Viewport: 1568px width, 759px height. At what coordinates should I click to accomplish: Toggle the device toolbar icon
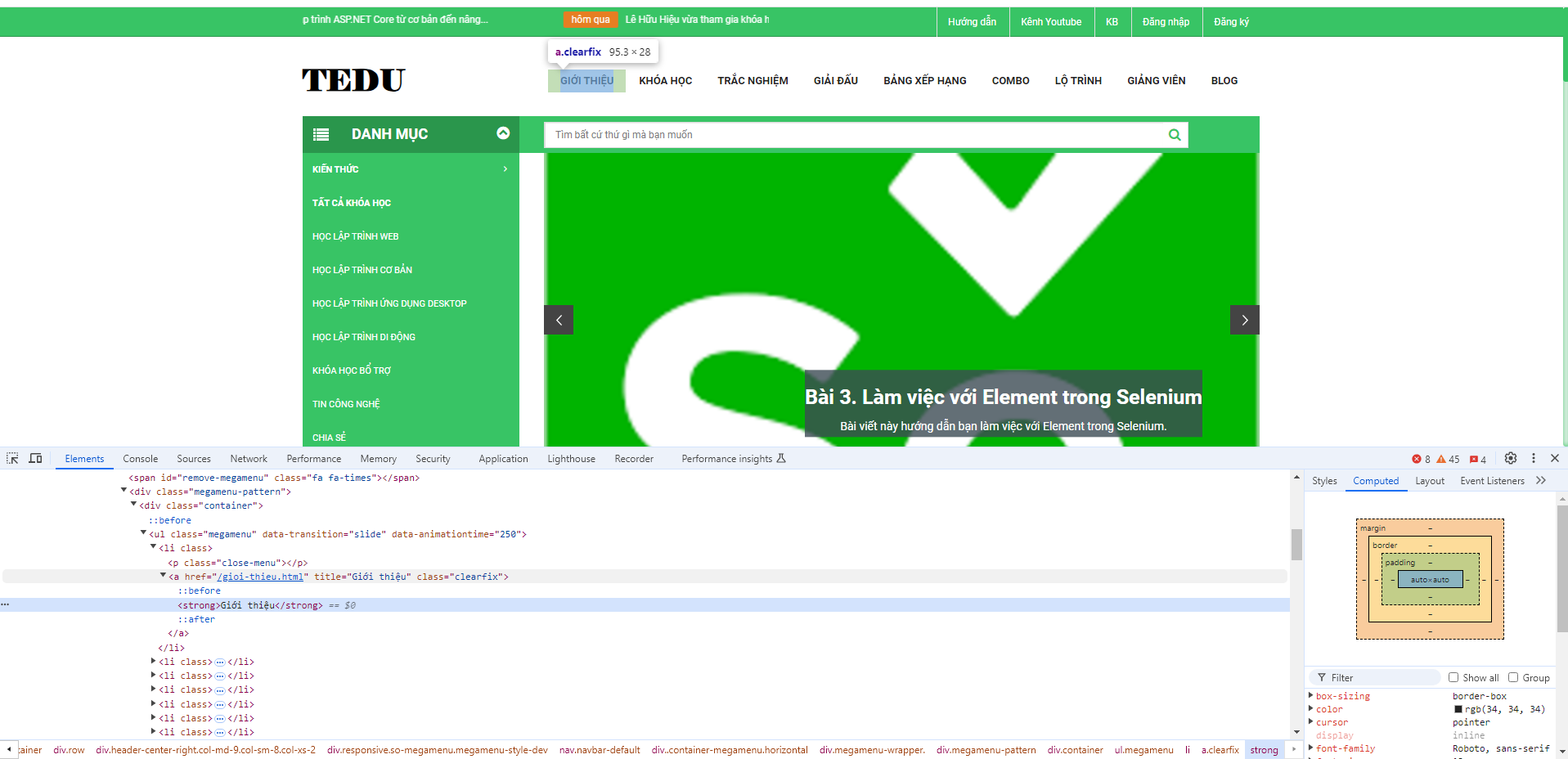click(35, 459)
